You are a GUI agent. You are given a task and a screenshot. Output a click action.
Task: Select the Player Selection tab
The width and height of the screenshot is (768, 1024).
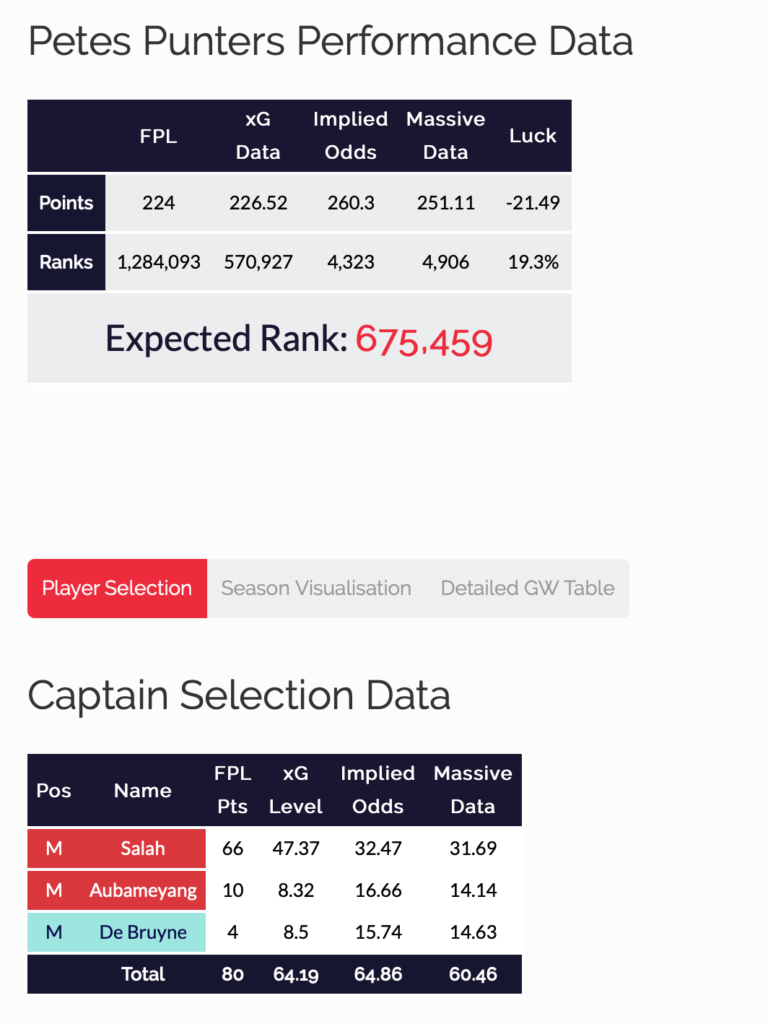point(116,588)
